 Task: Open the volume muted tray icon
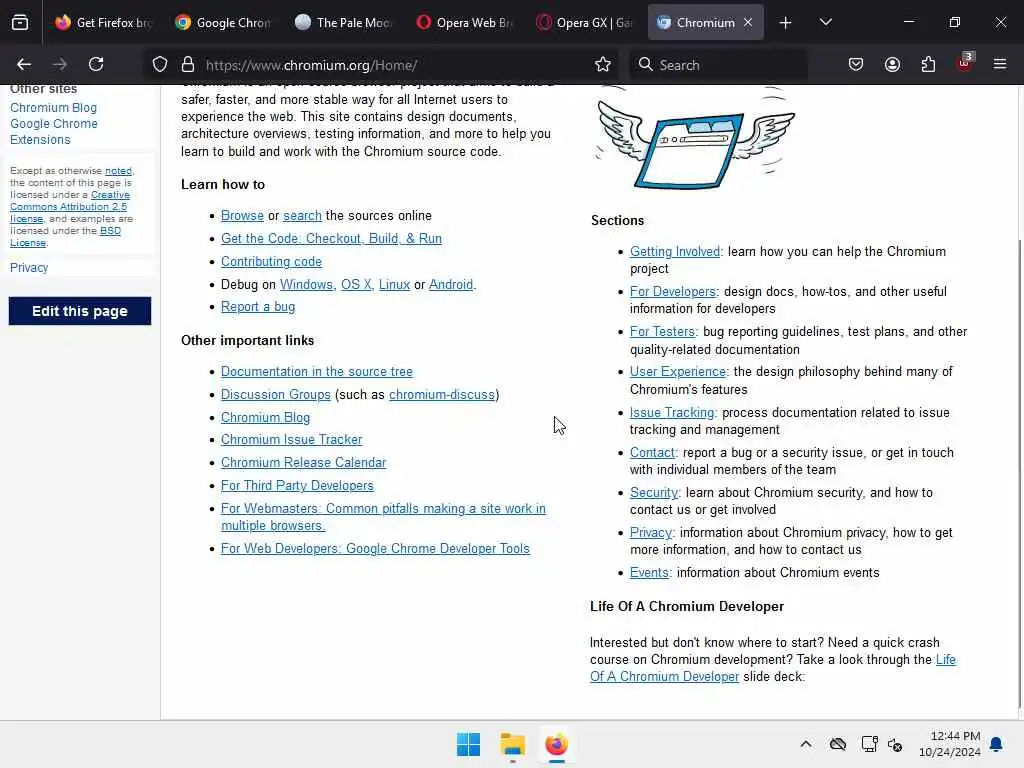[x=895, y=744]
